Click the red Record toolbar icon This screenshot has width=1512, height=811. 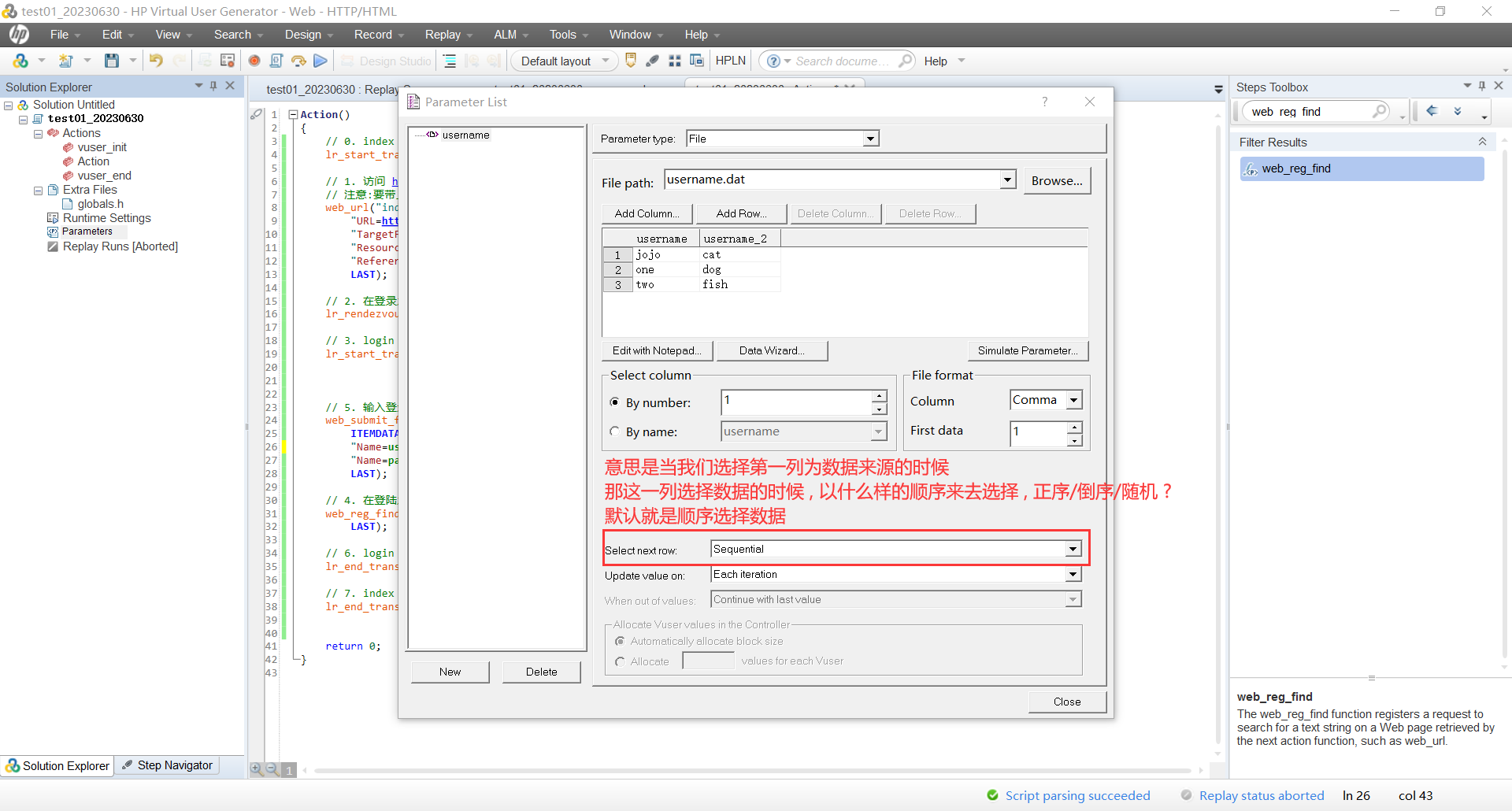[254, 61]
